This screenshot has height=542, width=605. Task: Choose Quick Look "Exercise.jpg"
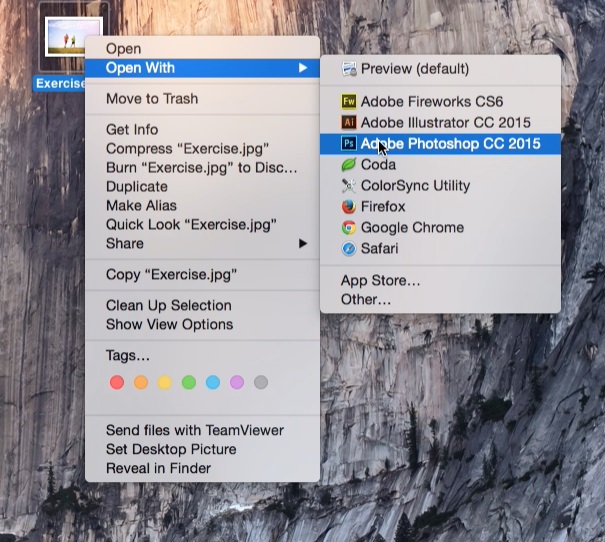tap(202, 225)
